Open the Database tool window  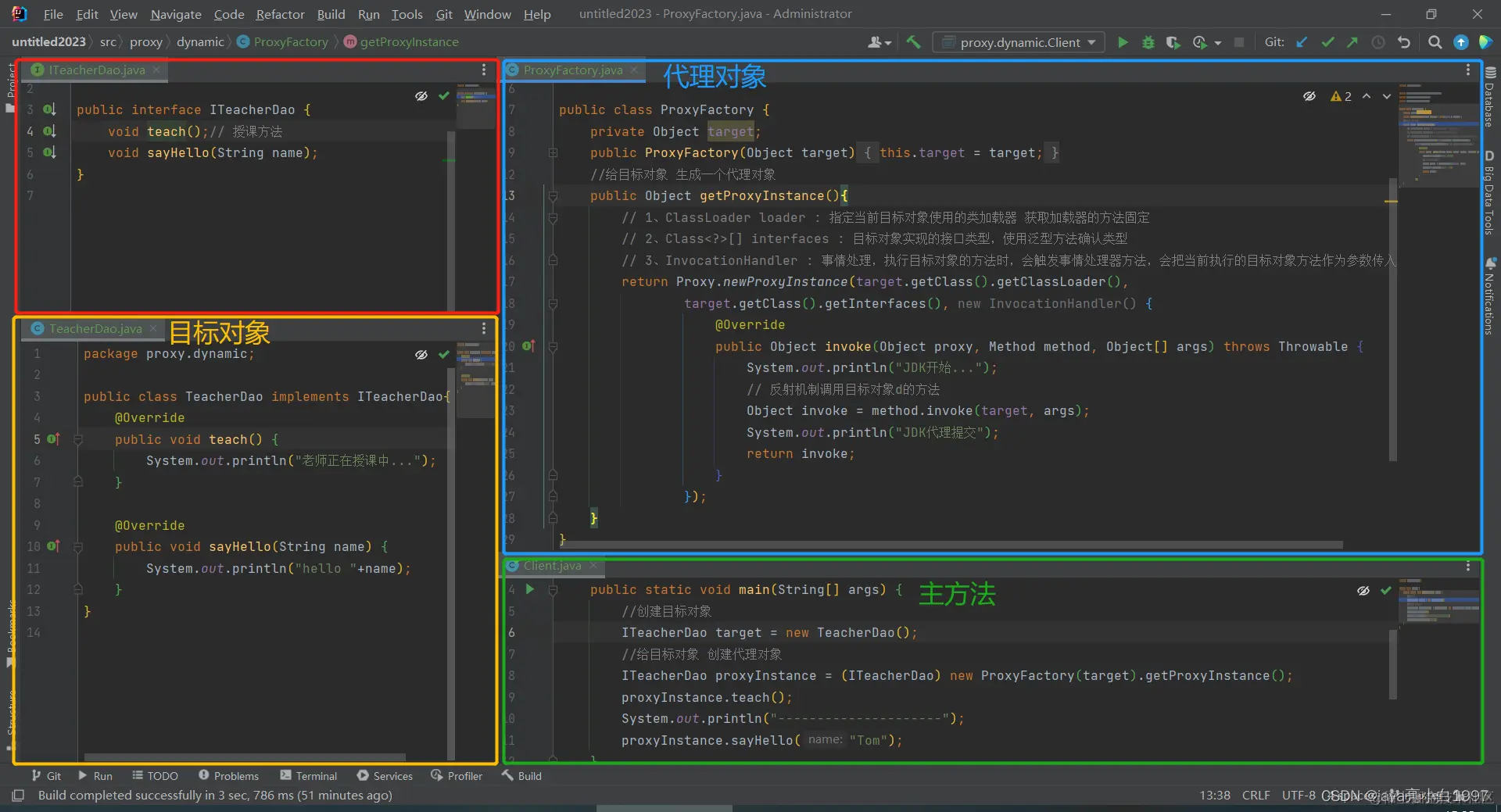point(1489,97)
